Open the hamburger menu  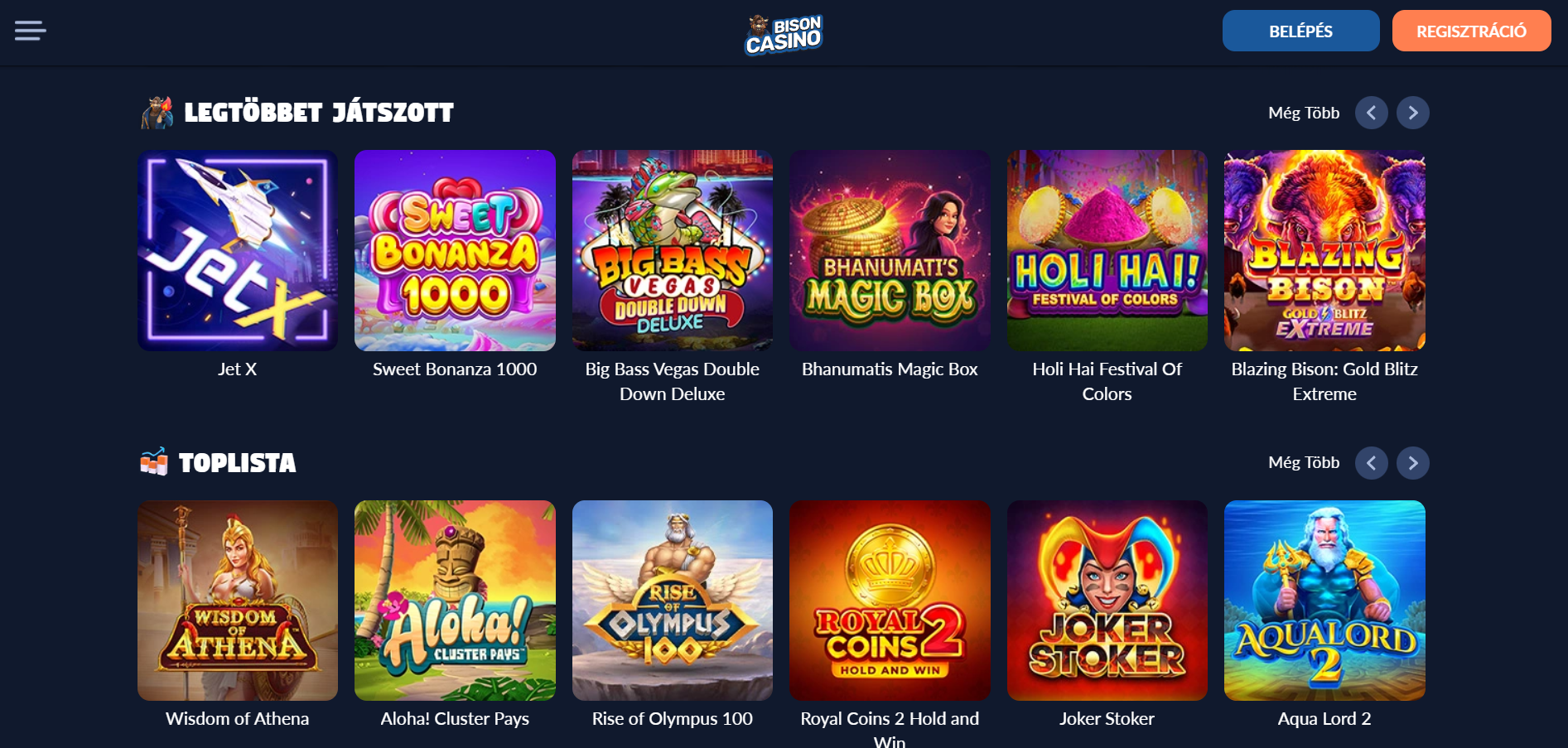pos(31,31)
